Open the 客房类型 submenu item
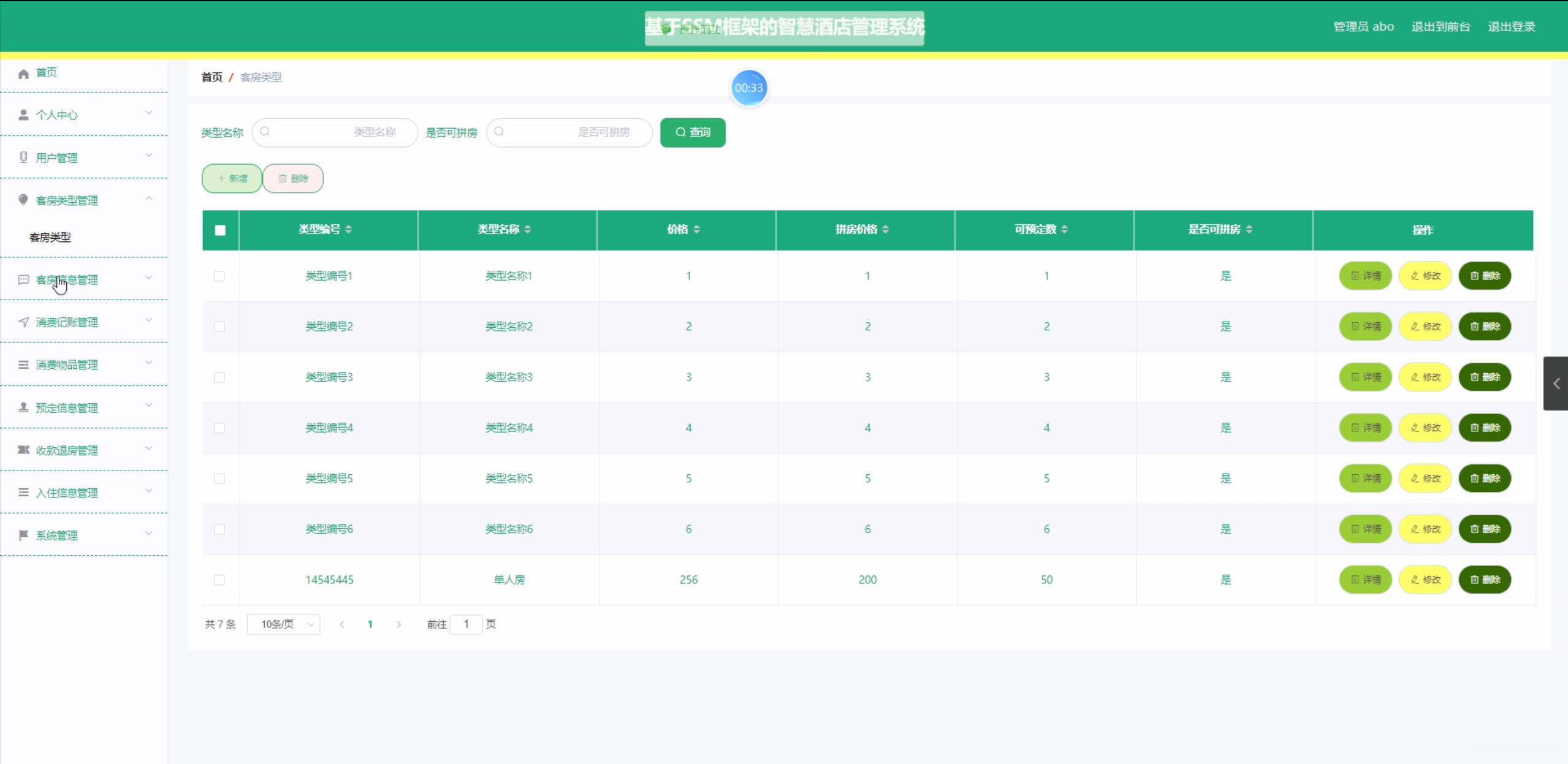The image size is (1568, 764). 50,237
